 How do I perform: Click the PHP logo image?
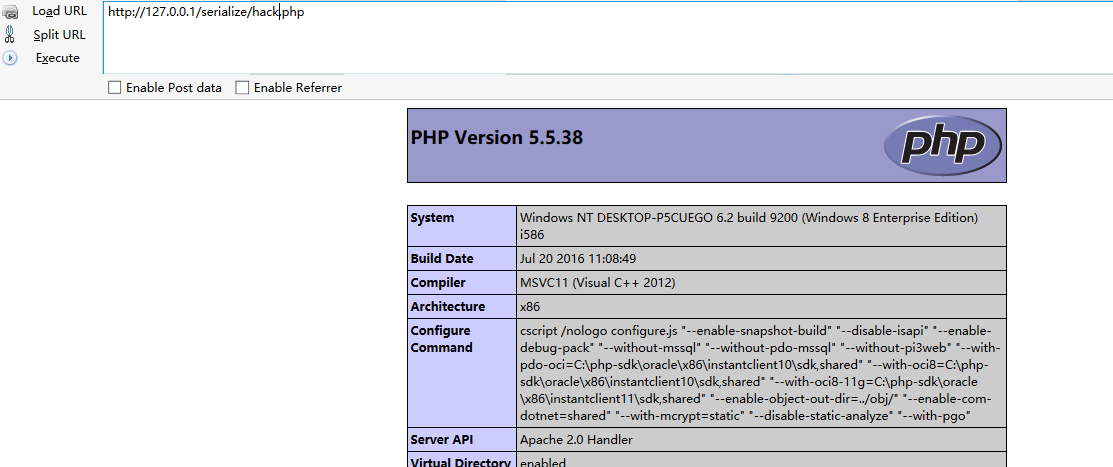point(943,145)
